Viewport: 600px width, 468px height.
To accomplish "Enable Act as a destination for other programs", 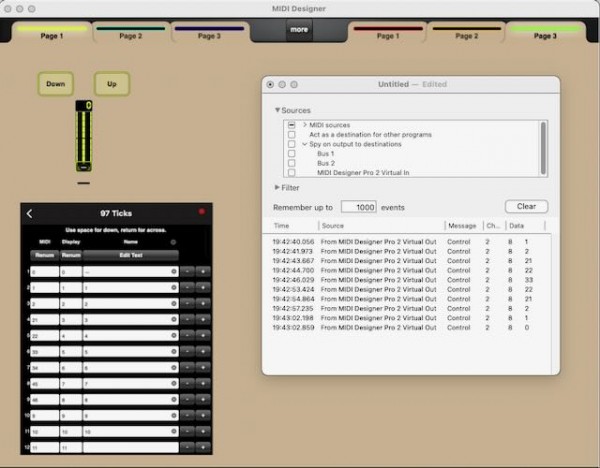I will point(292,135).
